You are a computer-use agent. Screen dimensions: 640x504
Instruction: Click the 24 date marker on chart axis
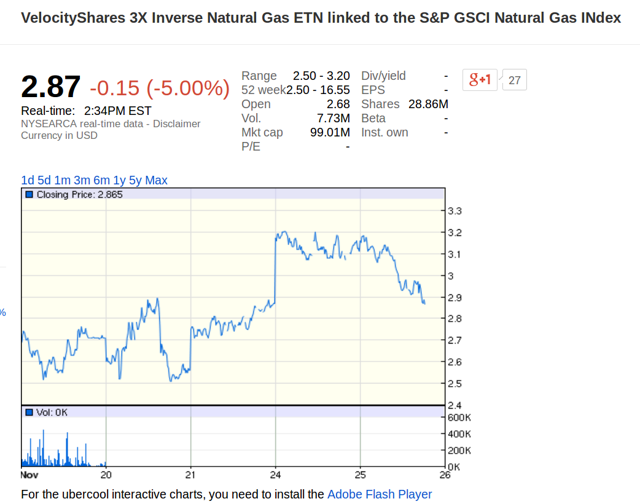[276, 475]
